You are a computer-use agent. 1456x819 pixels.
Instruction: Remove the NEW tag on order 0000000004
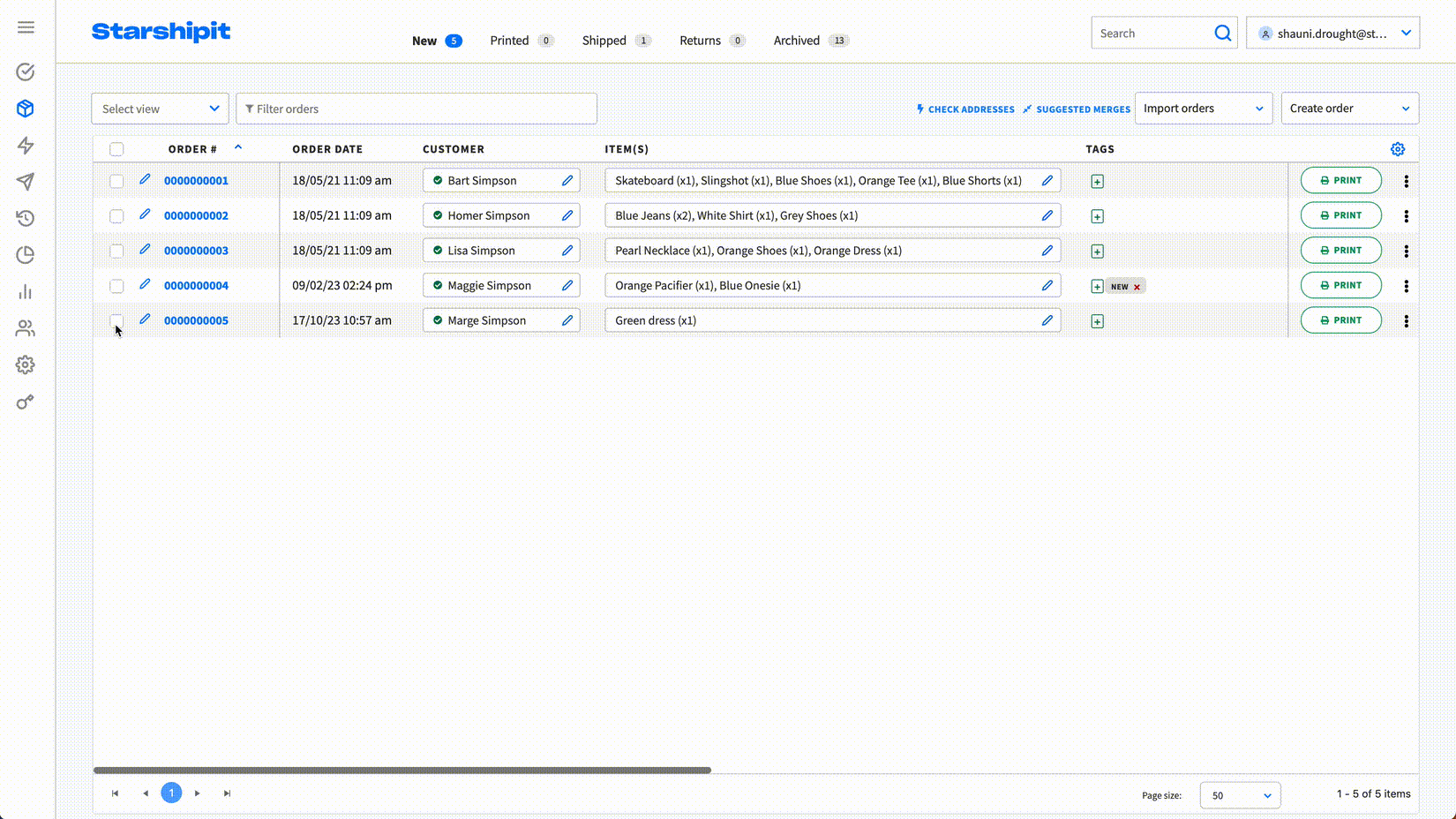click(1137, 287)
